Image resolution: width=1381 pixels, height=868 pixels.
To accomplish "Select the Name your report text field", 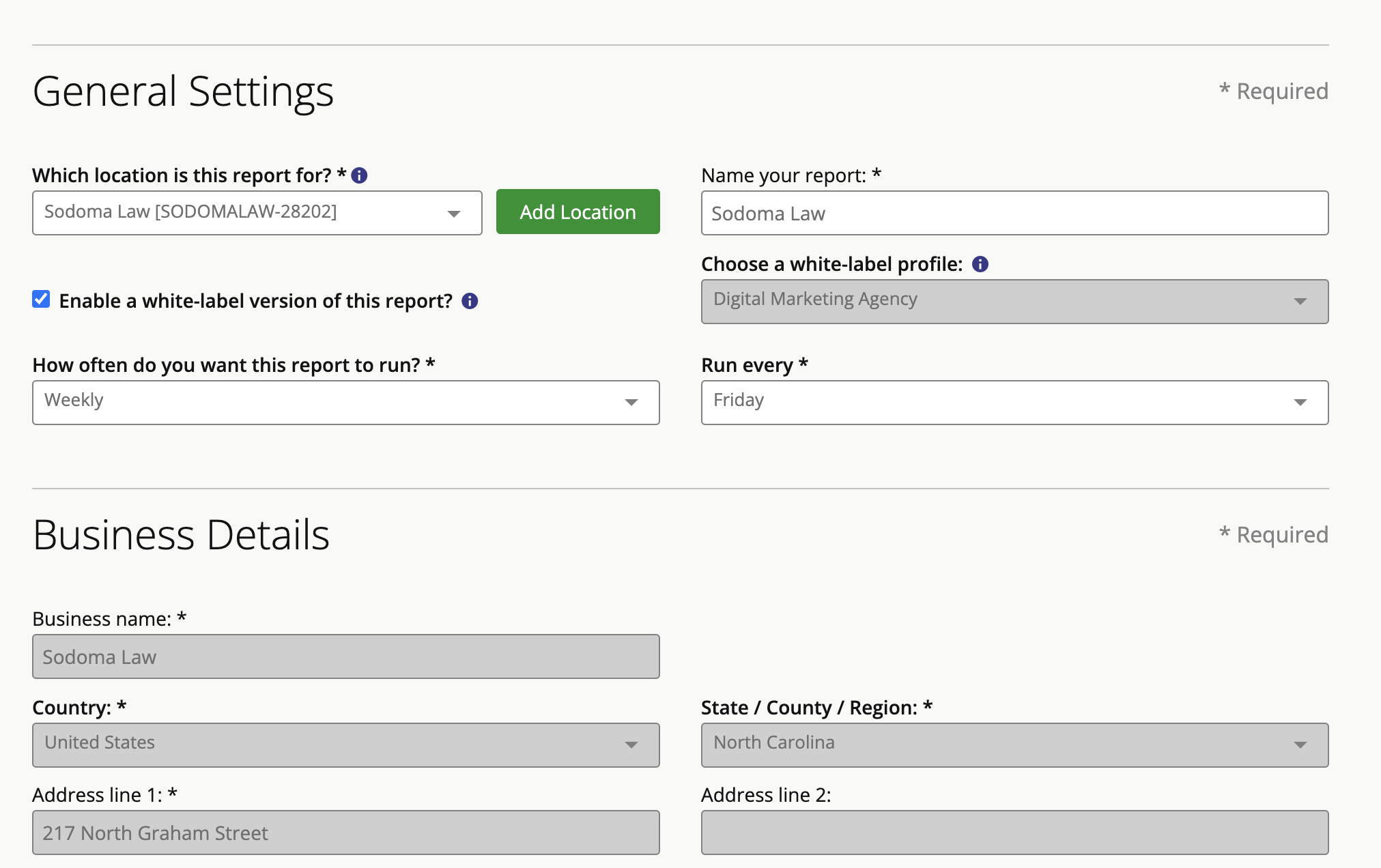I will pyautogui.click(x=1014, y=213).
